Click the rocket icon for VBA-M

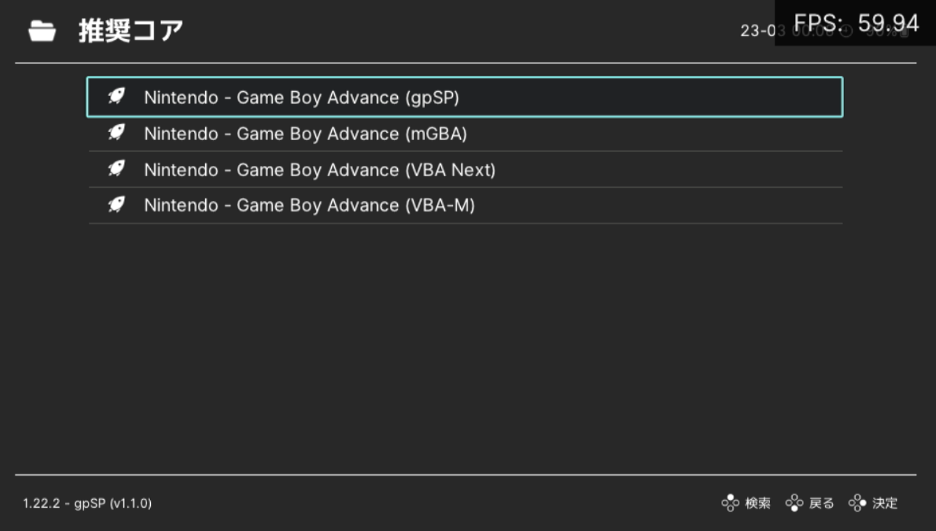point(116,205)
